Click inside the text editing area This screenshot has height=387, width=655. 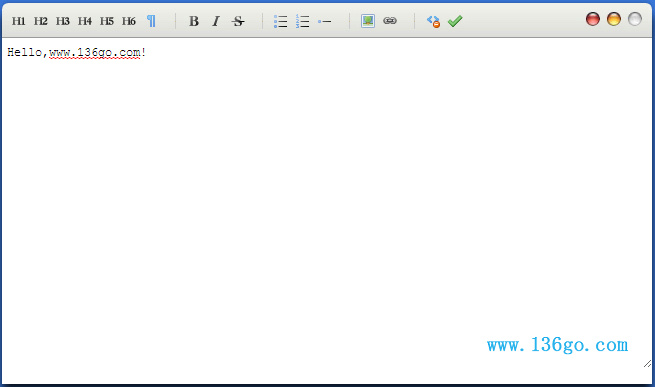coord(327,209)
